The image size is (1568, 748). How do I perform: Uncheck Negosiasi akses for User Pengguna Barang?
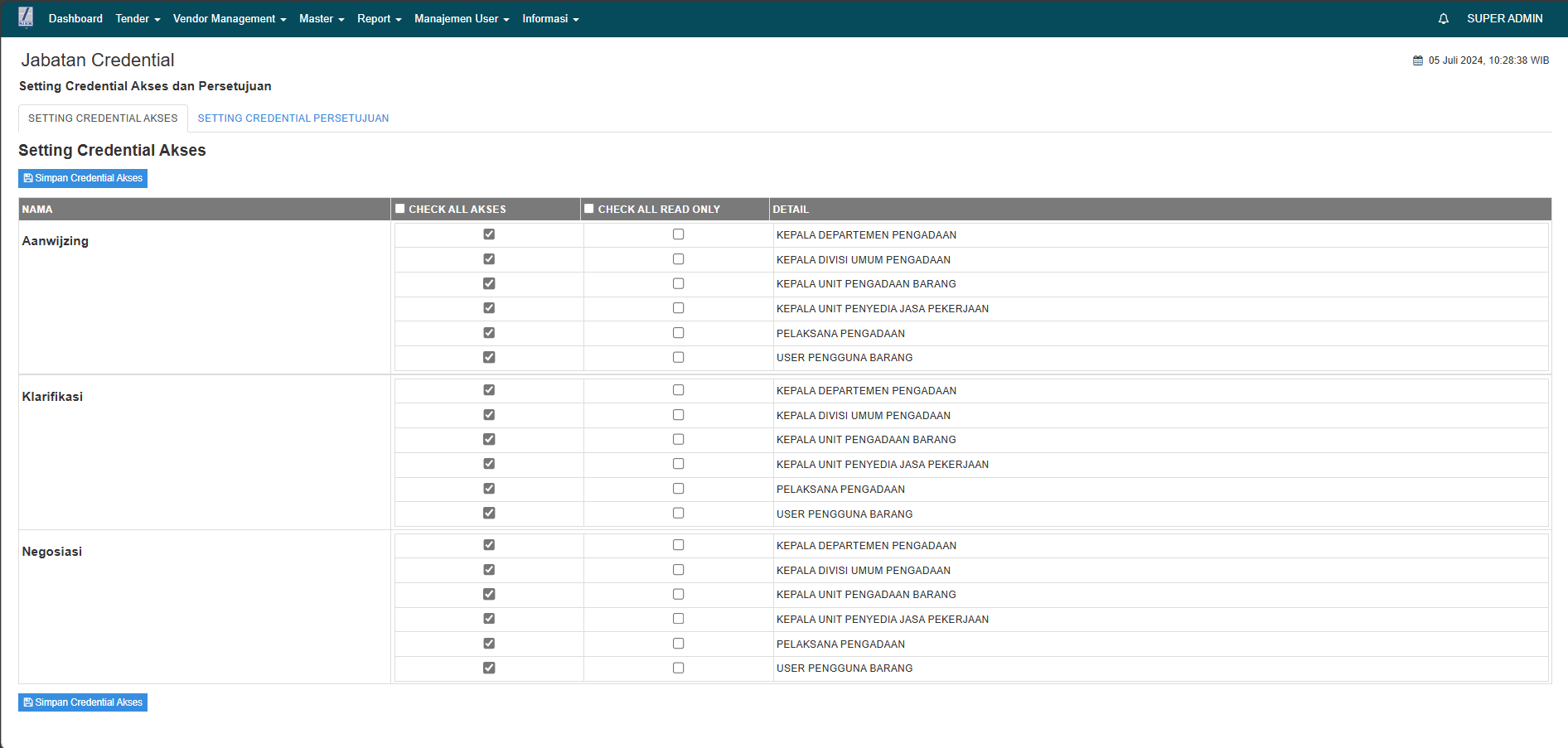(x=489, y=668)
